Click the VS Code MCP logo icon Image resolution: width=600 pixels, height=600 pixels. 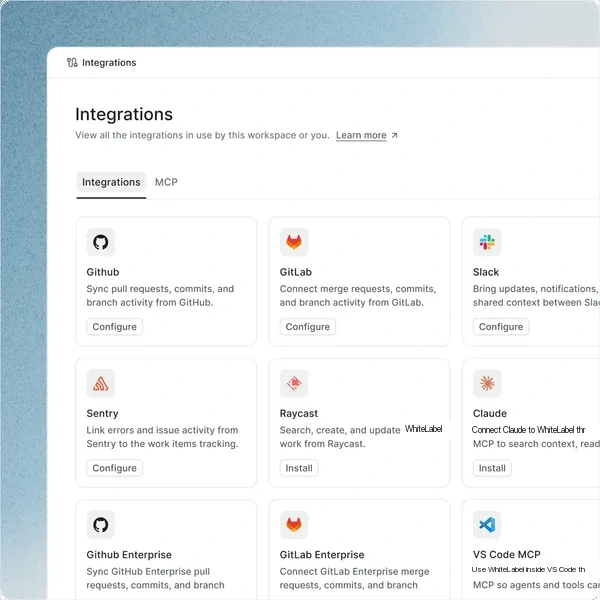(x=487, y=525)
